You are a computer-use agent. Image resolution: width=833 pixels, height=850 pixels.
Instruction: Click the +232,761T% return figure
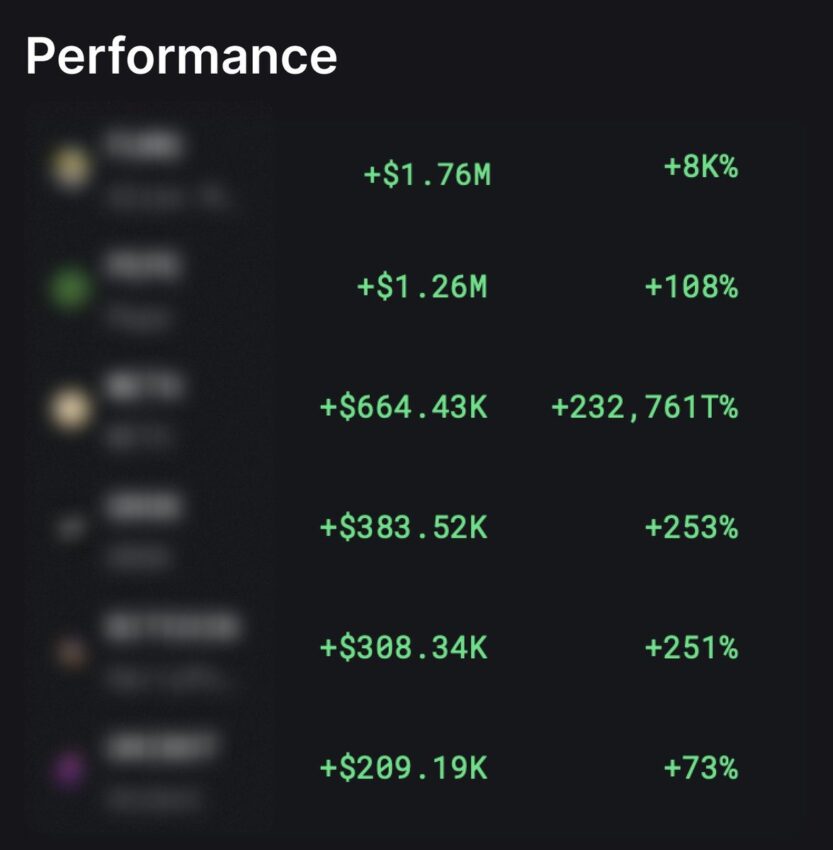(x=644, y=408)
